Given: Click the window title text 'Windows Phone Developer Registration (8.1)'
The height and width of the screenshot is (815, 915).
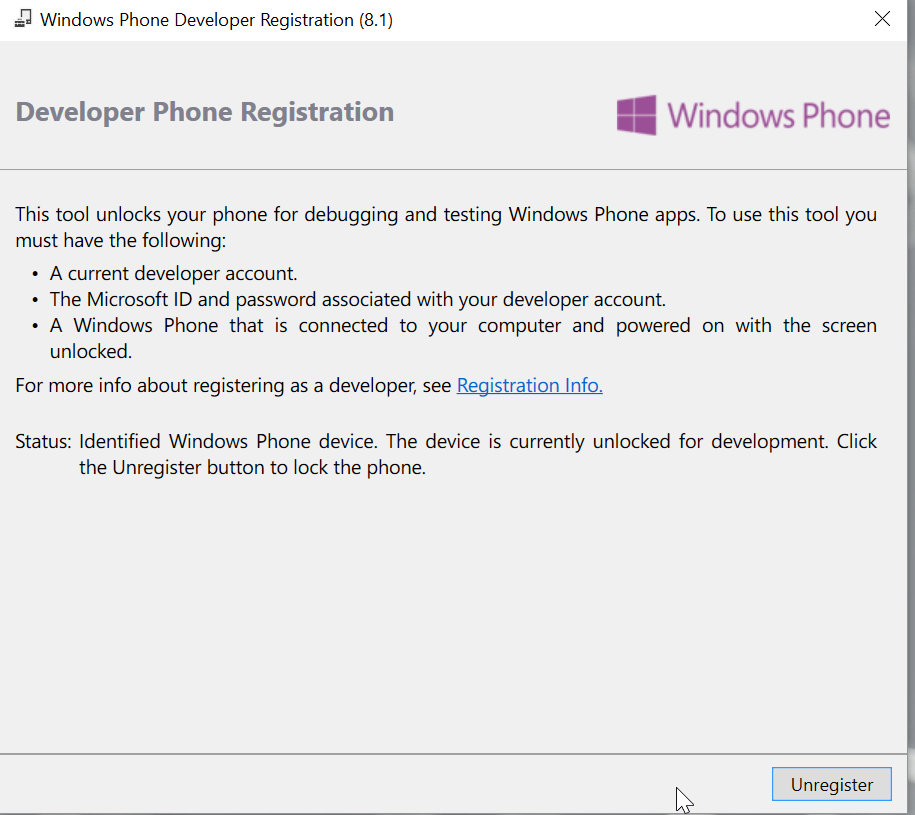Looking at the screenshot, I should coord(216,20).
